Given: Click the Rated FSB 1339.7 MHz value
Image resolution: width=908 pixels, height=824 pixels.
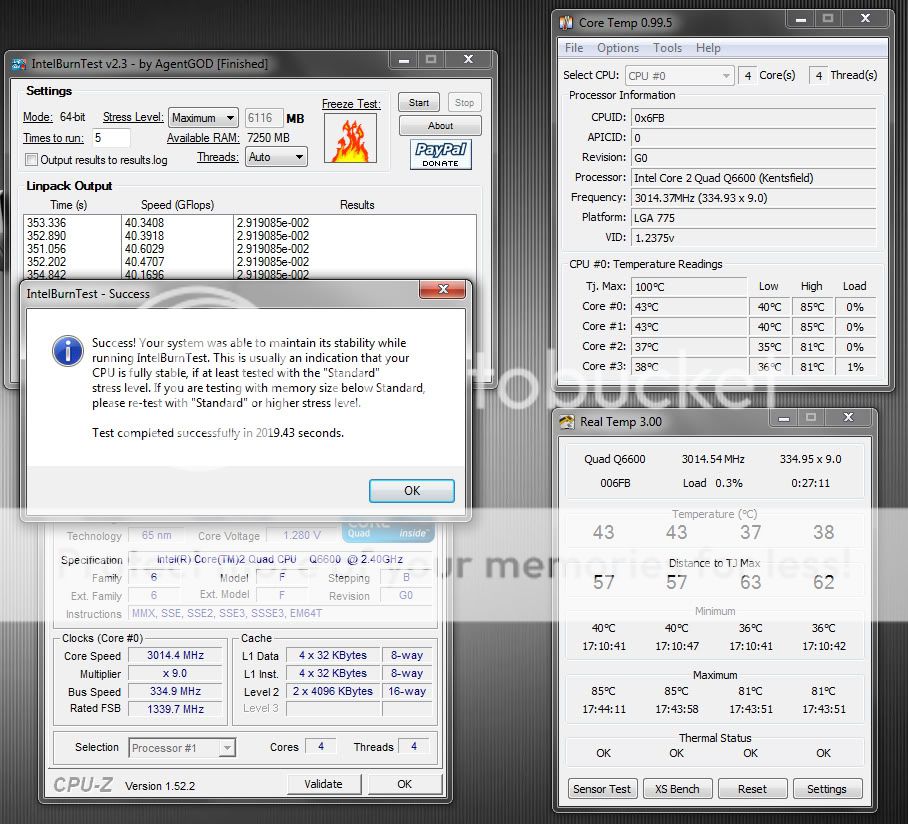Looking at the screenshot, I should click(175, 709).
